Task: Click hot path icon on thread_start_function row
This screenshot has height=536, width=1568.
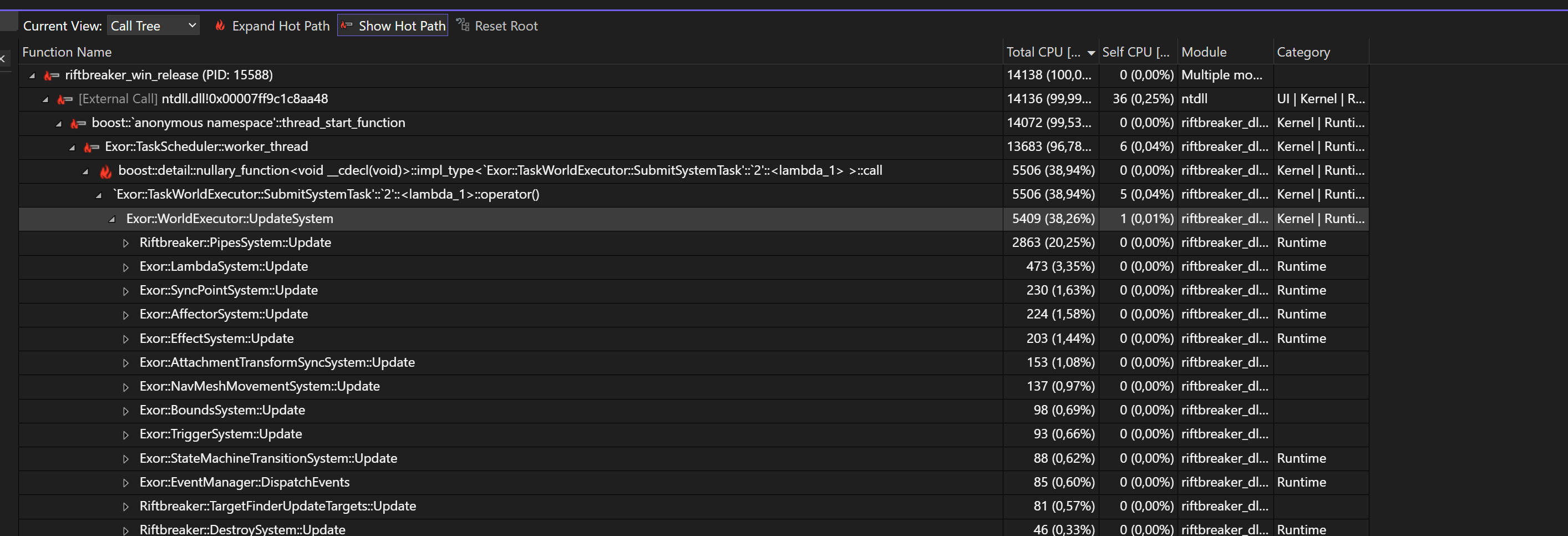Action: pos(79,124)
